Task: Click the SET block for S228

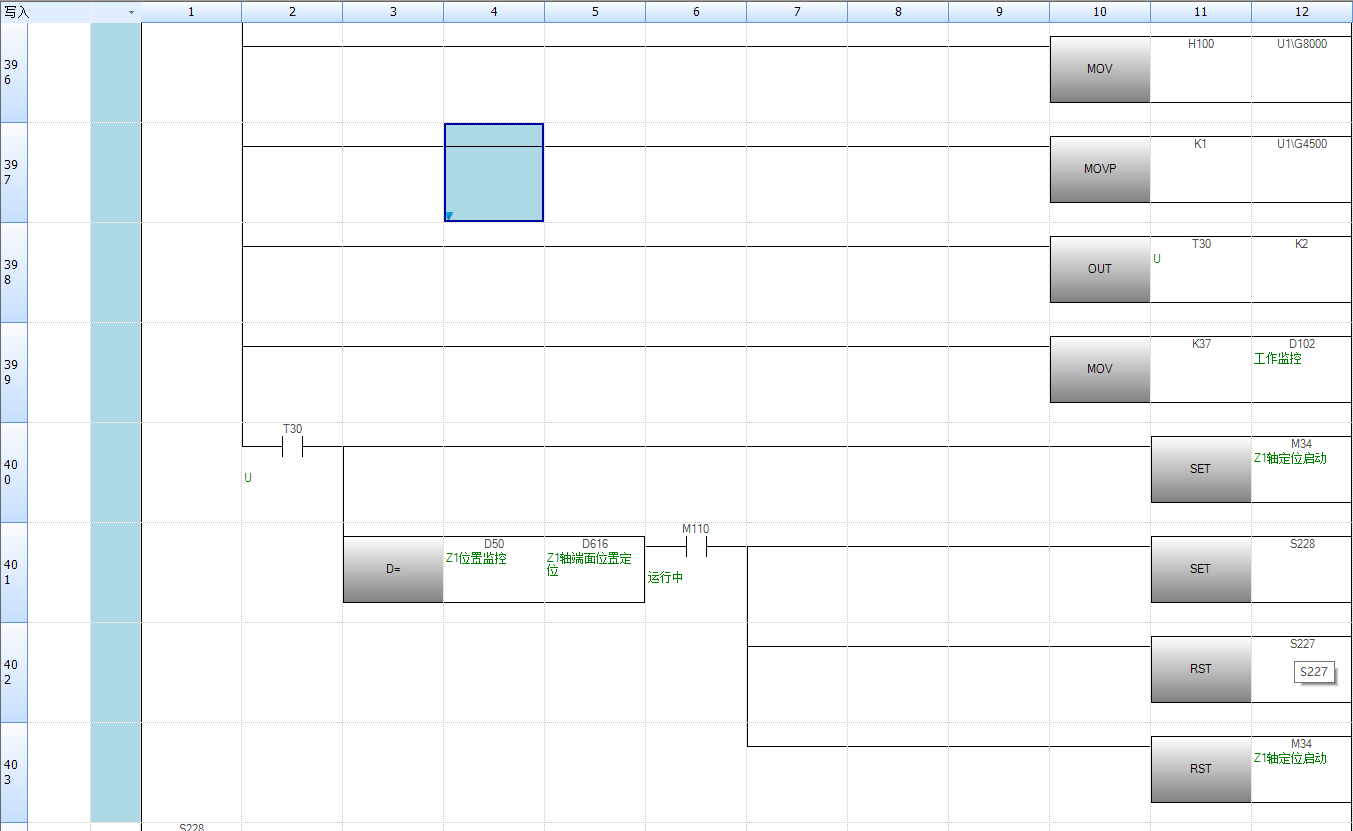Action: point(1200,569)
